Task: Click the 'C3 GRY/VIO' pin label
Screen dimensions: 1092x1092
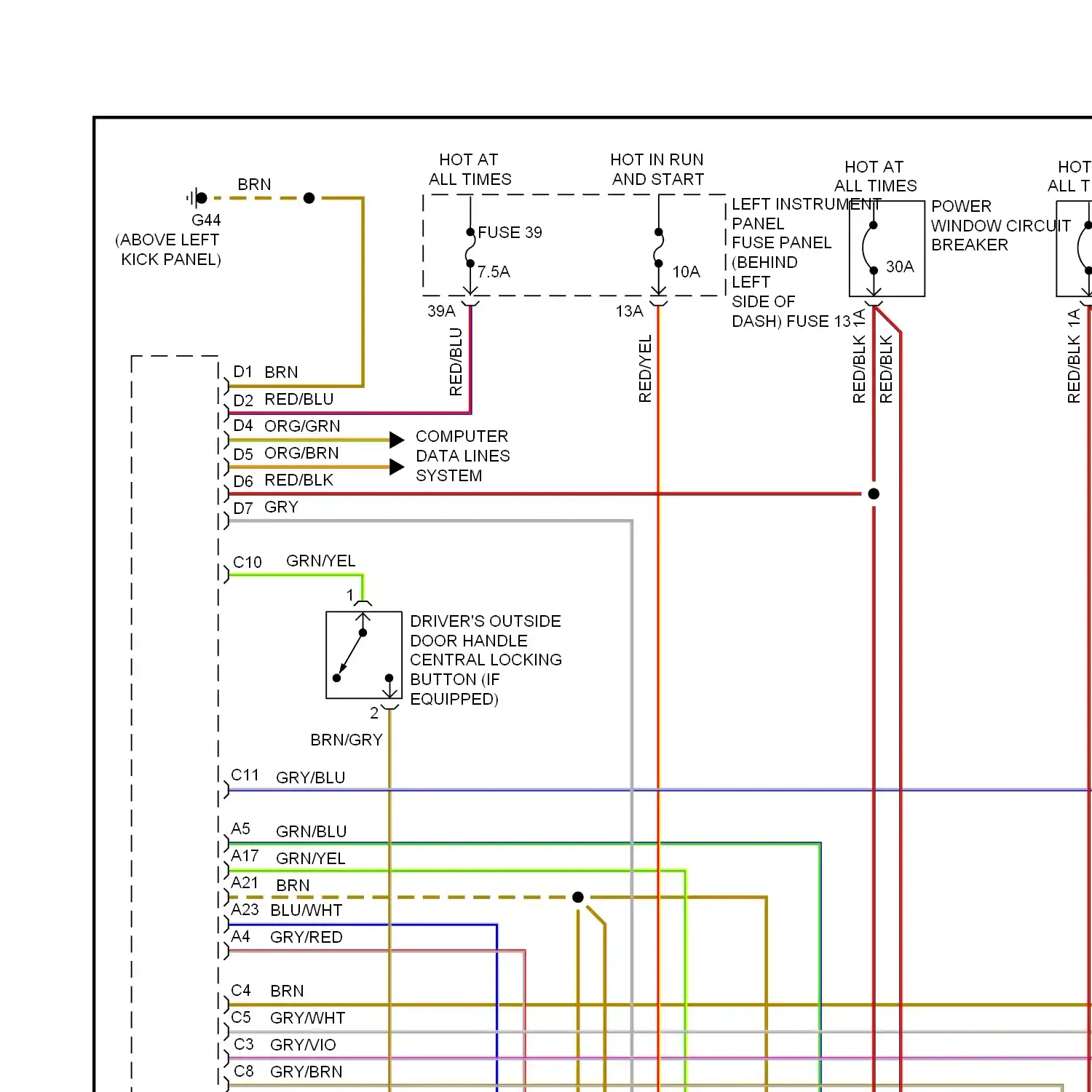Action: [284, 1045]
